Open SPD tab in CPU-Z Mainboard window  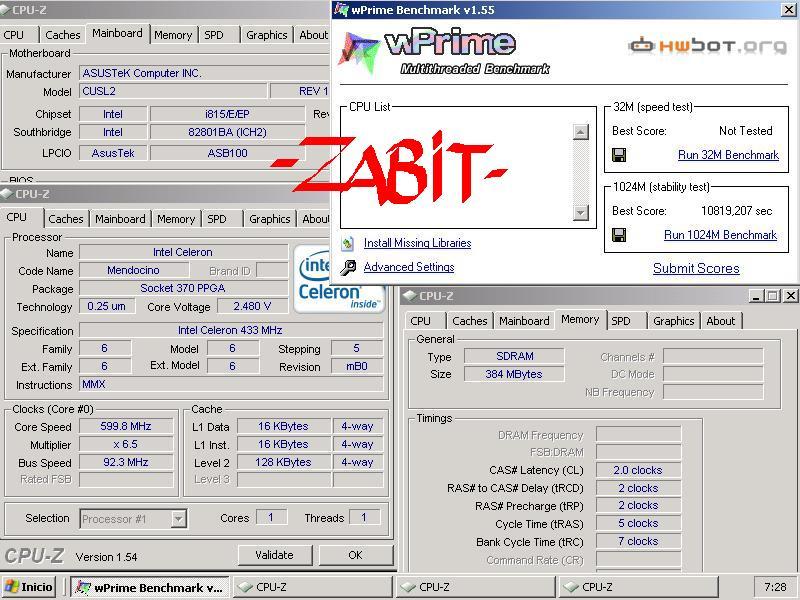point(214,35)
